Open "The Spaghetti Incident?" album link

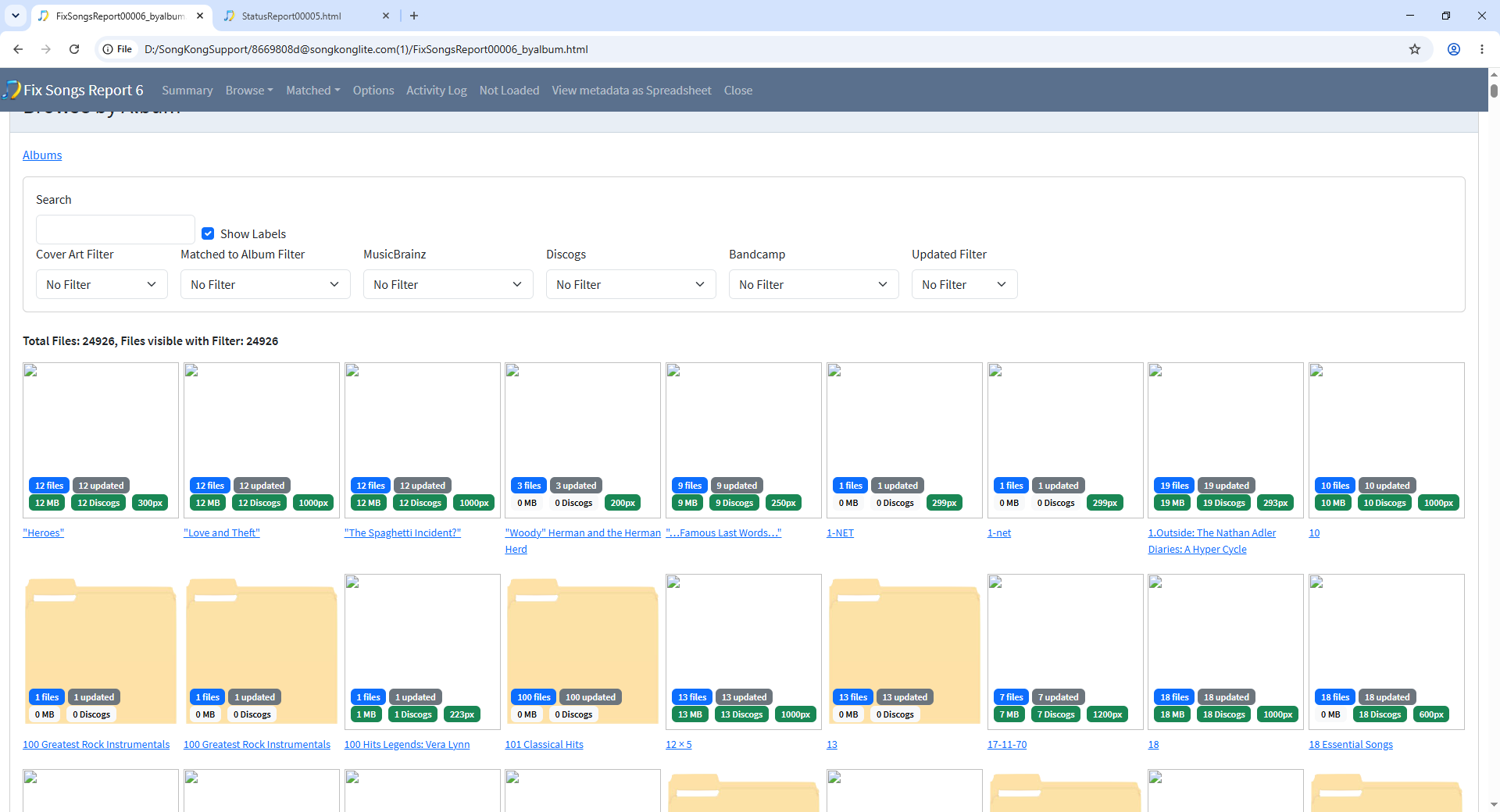(x=403, y=533)
